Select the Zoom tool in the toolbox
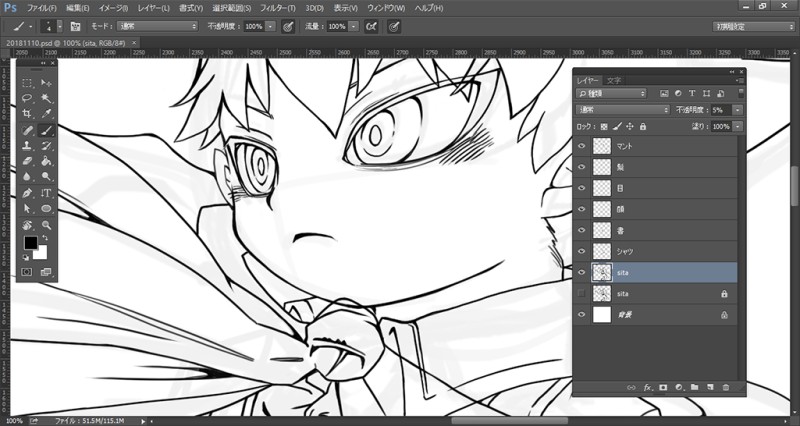The width and height of the screenshot is (800, 426). click(46, 225)
